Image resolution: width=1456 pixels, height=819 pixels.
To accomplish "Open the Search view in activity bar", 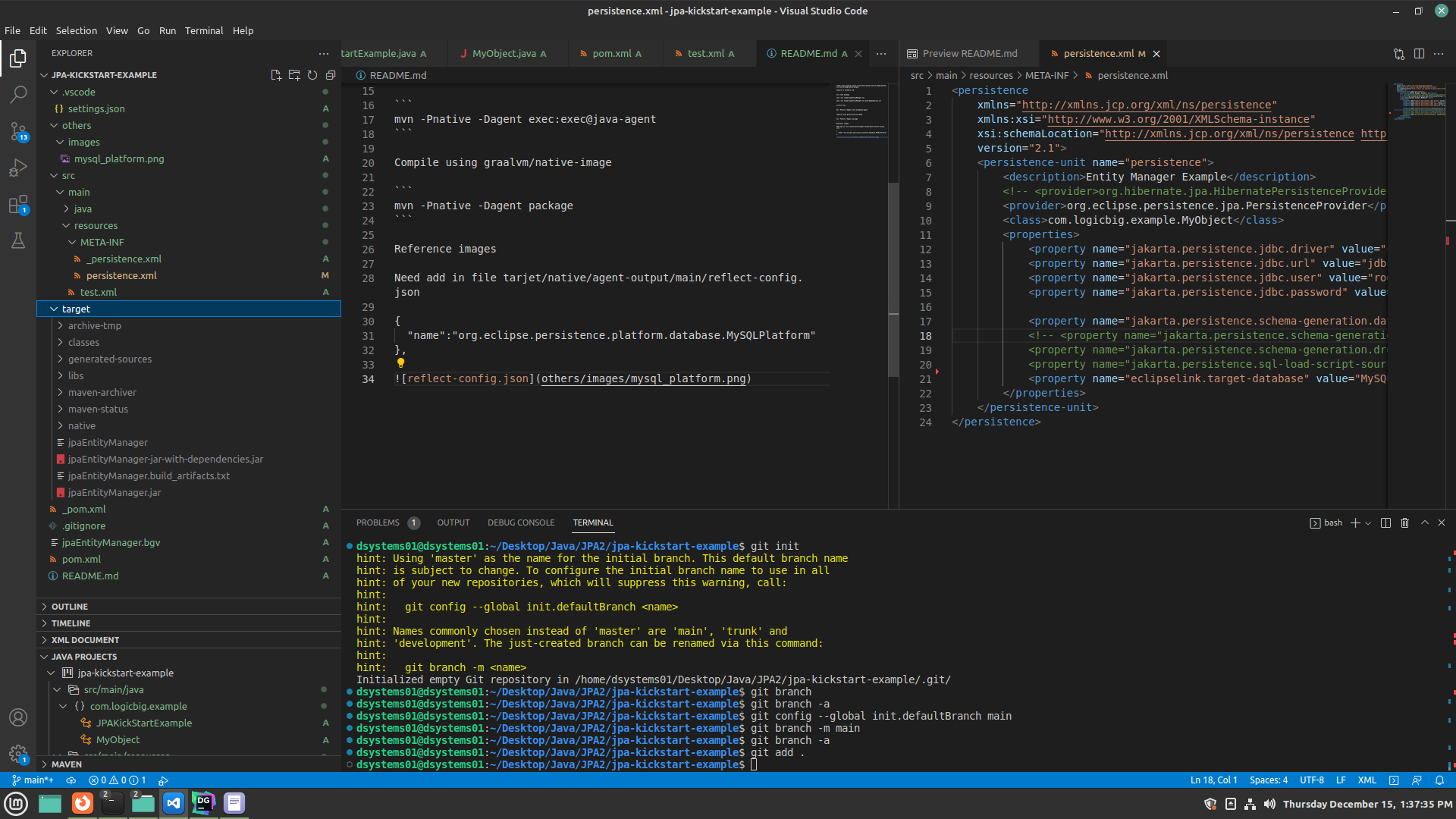I will pos(18,95).
